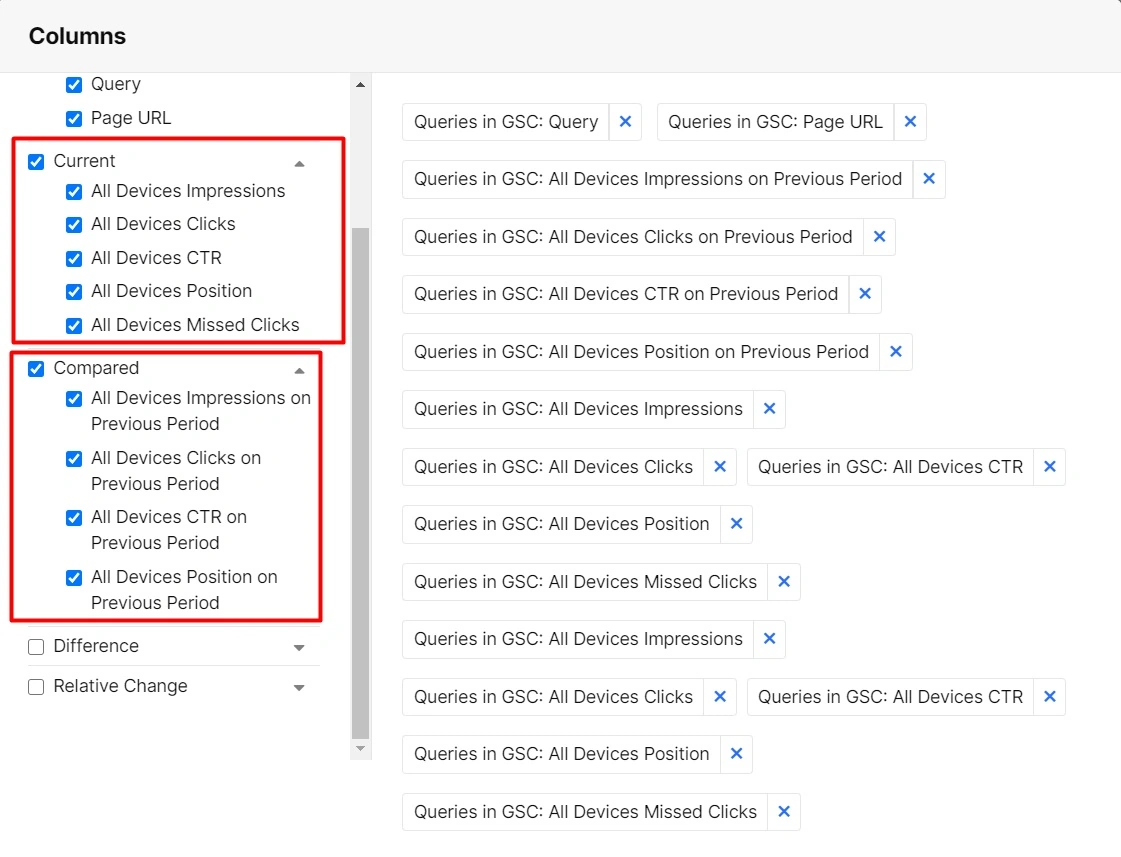Uncheck the Current group checkbox
The image size is (1121, 857).
click(36, 162)
